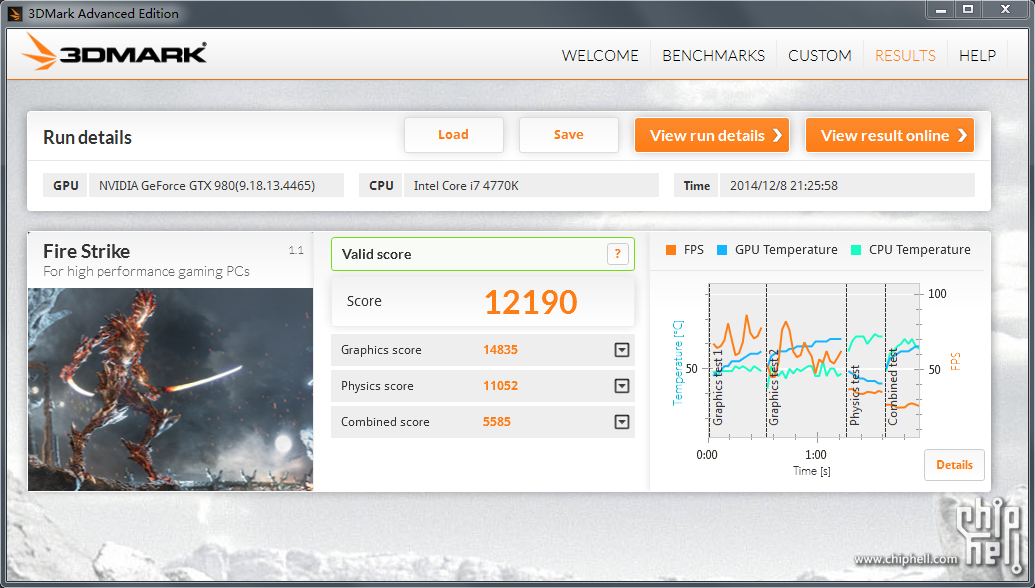Click the chart Details button
The height and width of the screenshot is (588, 1035).
(x=954, y=465)
